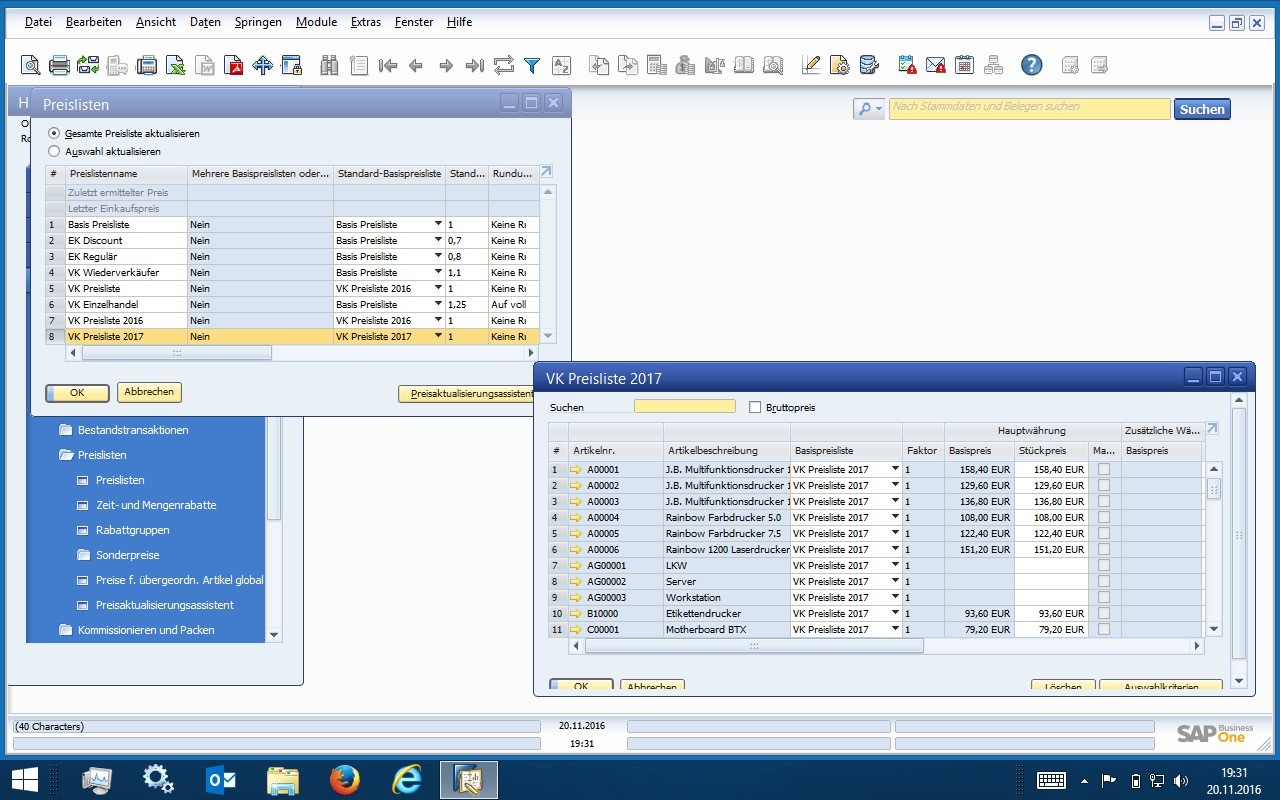Click the Print Preview toolbar icon
The image size is (1280, 800).
tap(31, 66)
